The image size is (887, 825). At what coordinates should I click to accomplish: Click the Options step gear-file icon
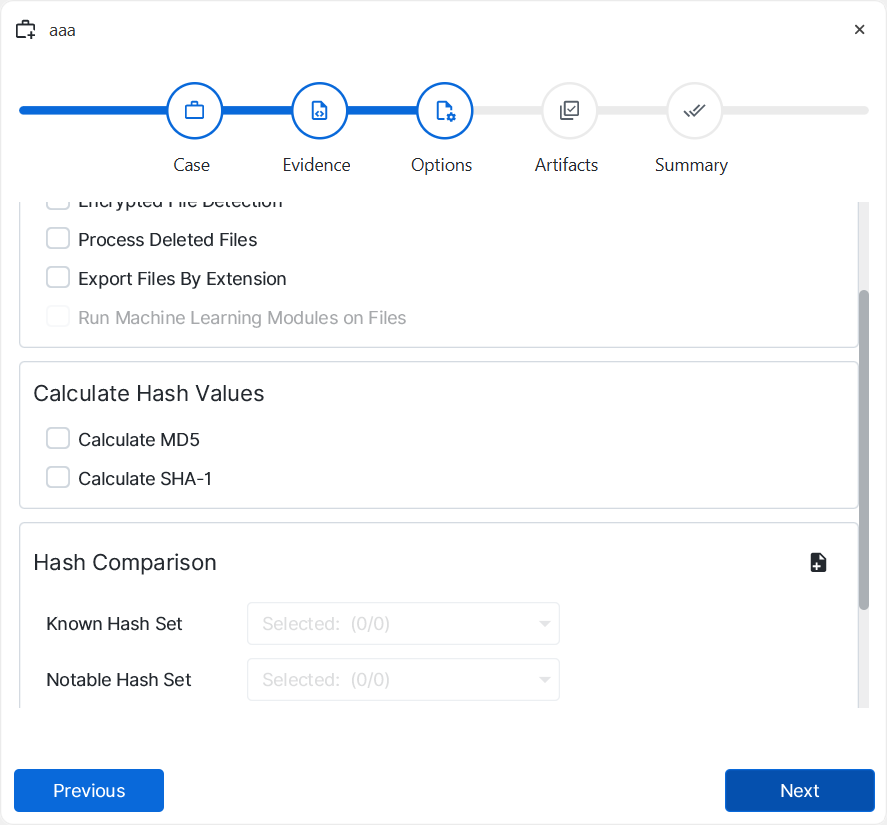[x=444, y=111]
